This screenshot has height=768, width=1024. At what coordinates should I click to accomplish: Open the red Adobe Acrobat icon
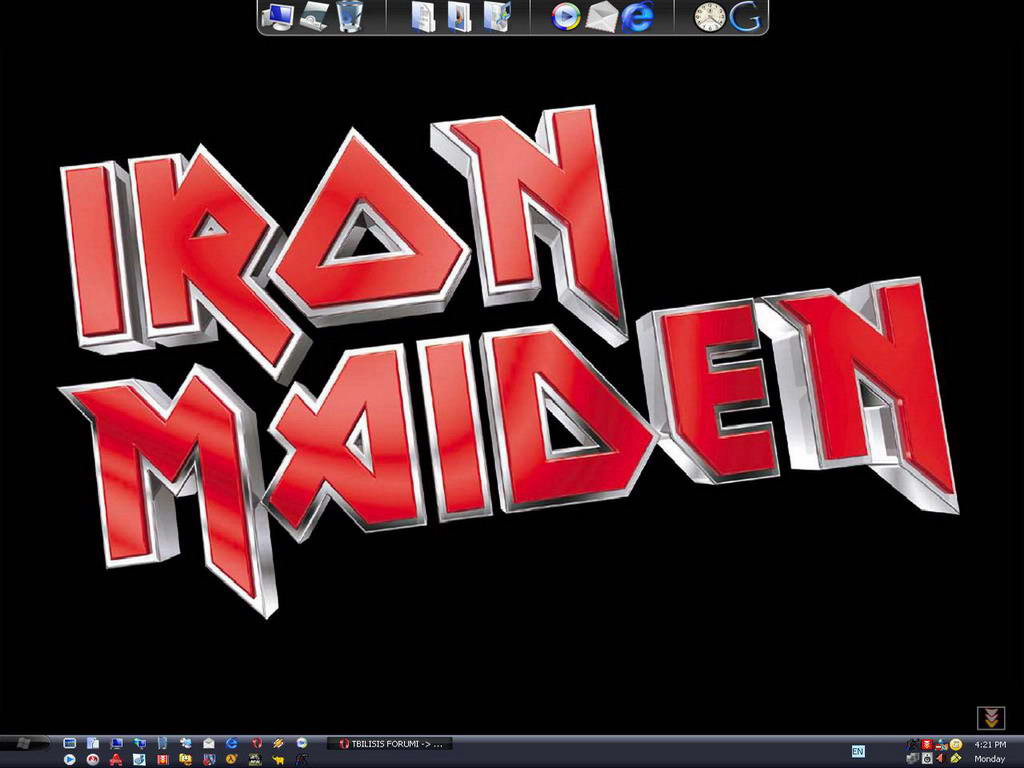click(116, 759)
